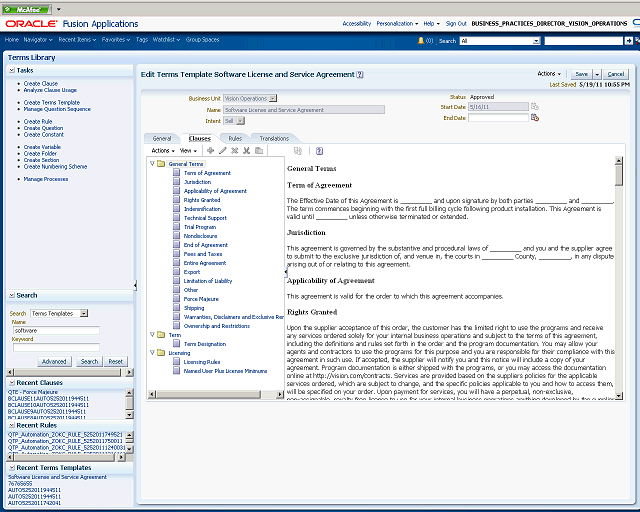Click the McAfee toolbar logo
Screen dimensions: 640x512
[27, 9]
